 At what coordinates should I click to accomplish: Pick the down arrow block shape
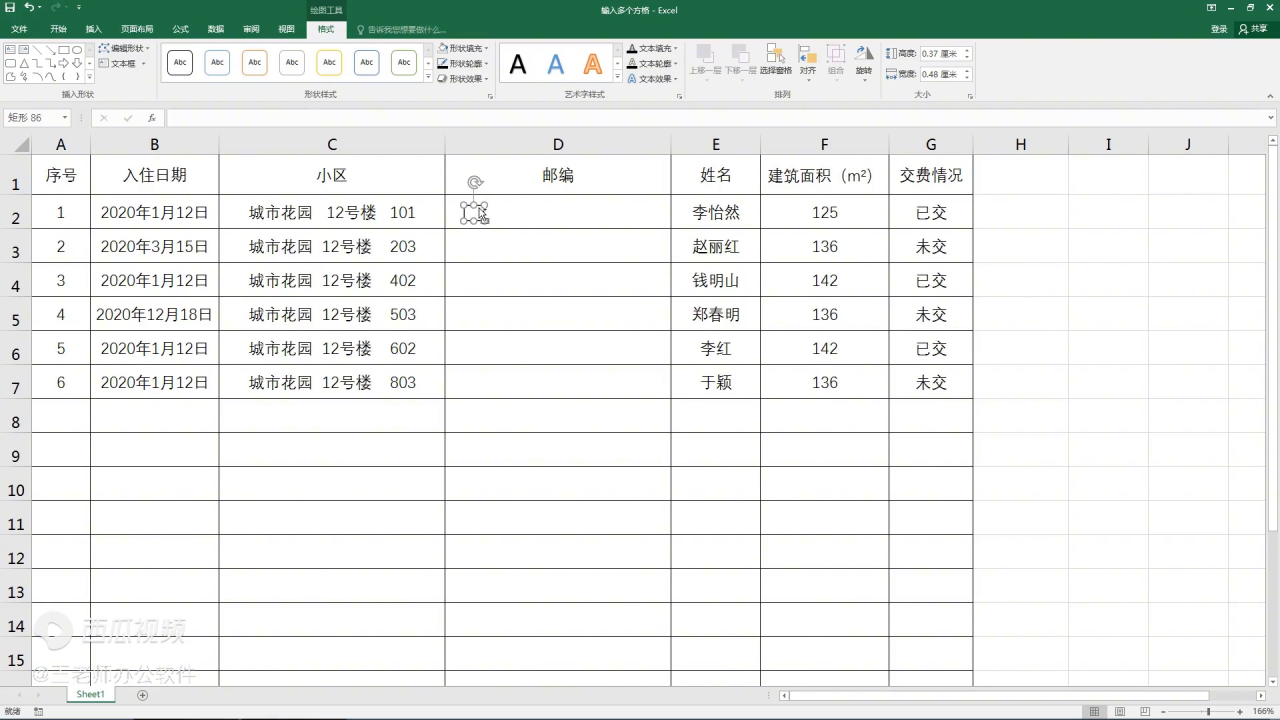pyautogui.click(x=77, y=63)
